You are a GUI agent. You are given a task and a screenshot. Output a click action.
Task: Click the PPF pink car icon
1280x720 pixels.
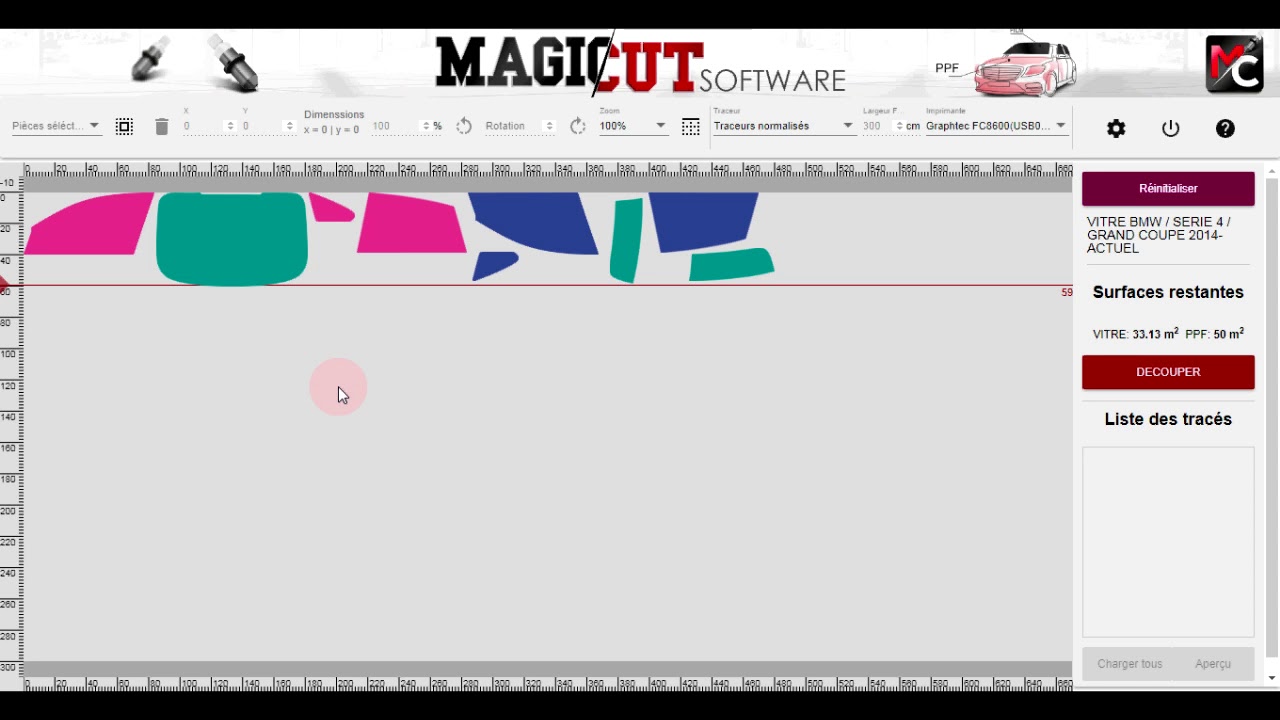coord(1025,66)
